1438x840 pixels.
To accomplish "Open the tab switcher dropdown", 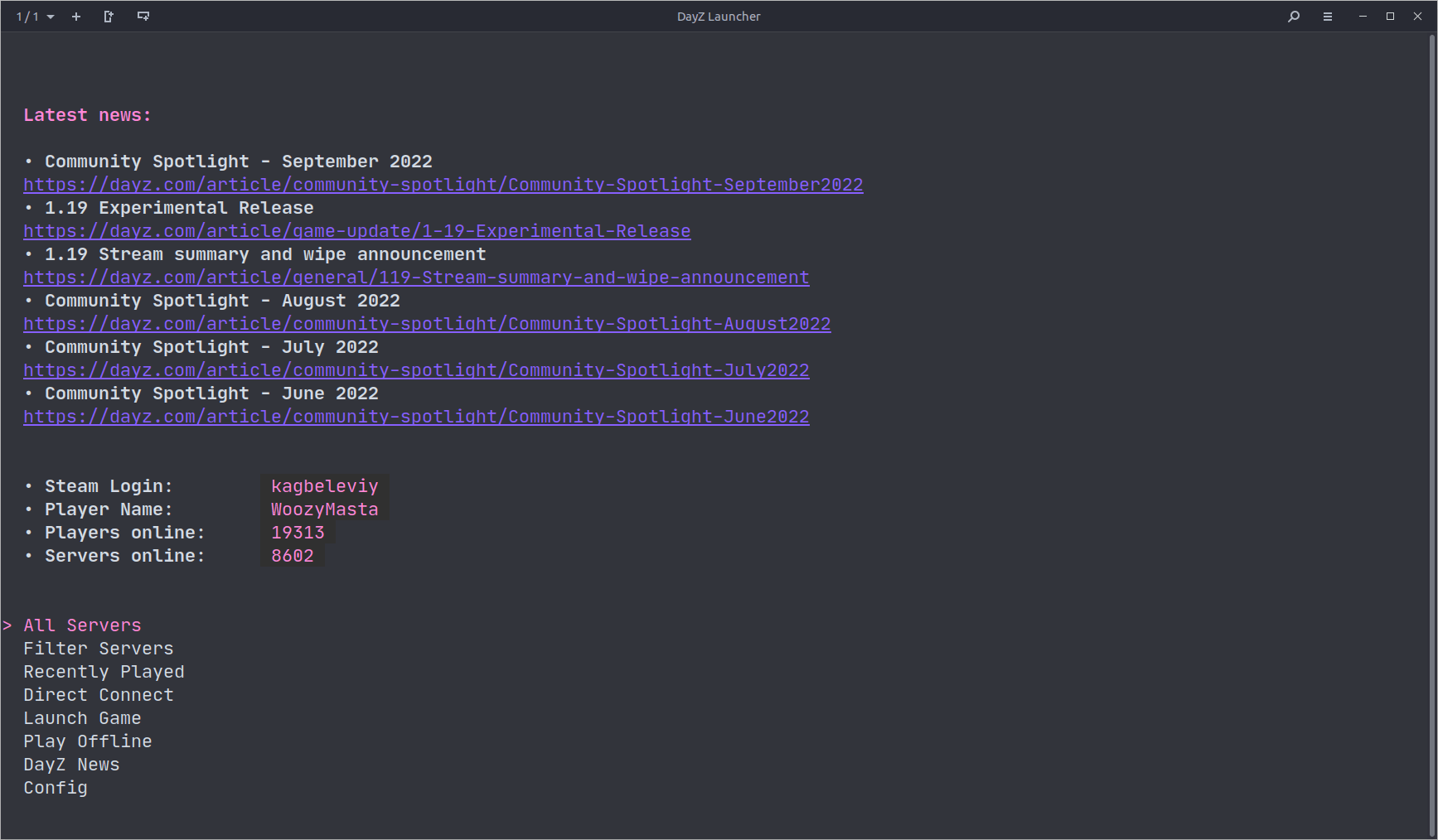I will pyautogui.click(x=36, y=17).
